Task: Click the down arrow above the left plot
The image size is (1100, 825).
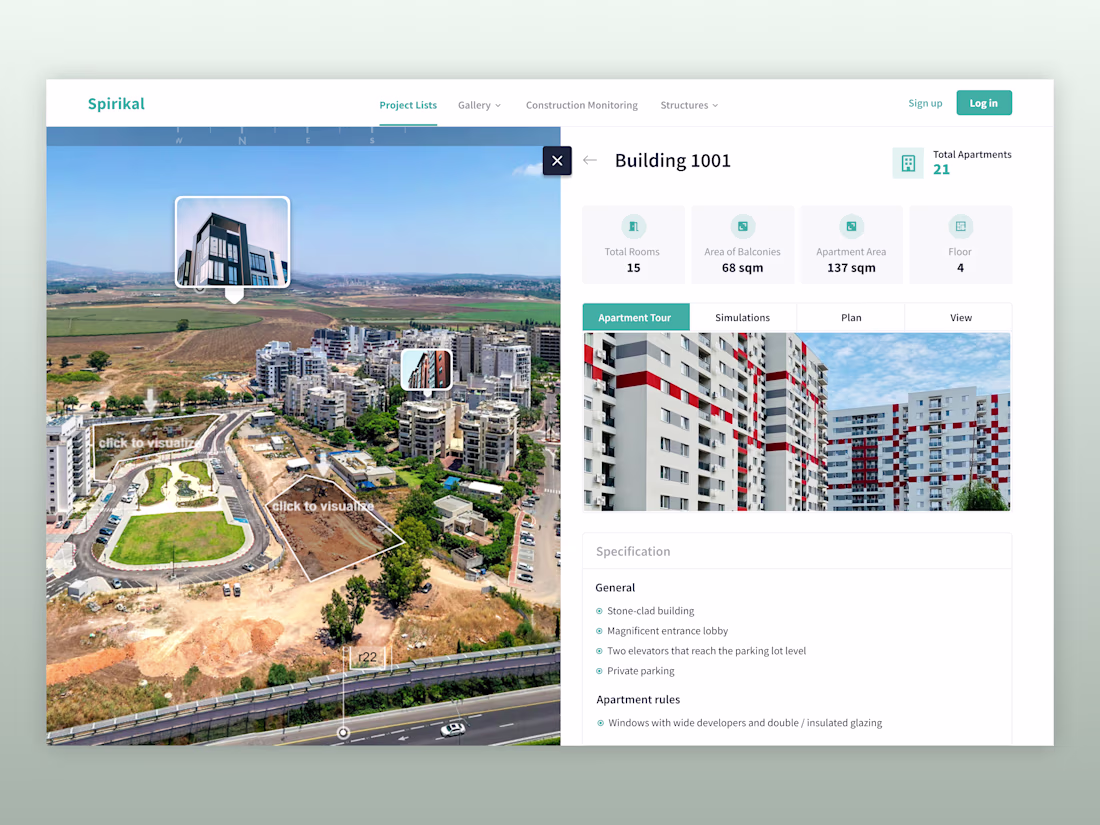Action: pos(150,401)
